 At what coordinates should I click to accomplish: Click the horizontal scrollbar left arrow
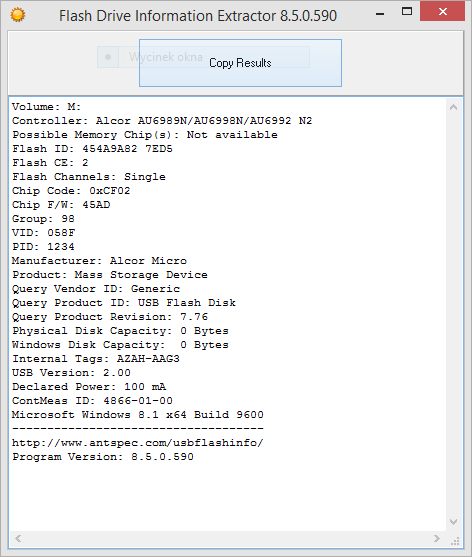(18, 539)
